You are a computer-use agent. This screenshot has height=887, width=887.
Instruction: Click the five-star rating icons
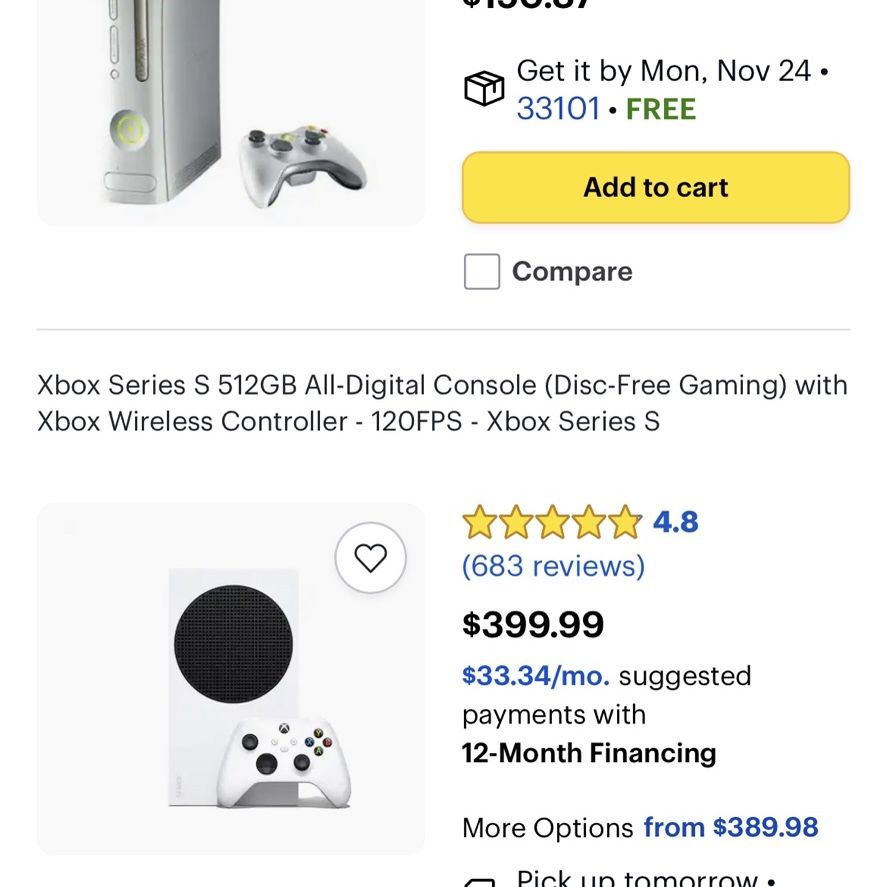pos(552,522)
